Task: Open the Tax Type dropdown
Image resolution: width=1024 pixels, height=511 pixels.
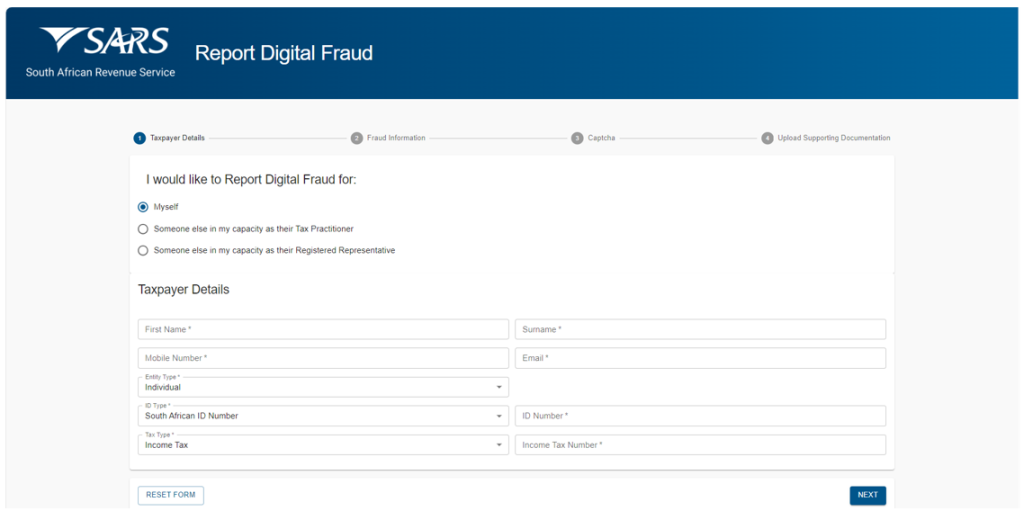Action: coord(323,445)
